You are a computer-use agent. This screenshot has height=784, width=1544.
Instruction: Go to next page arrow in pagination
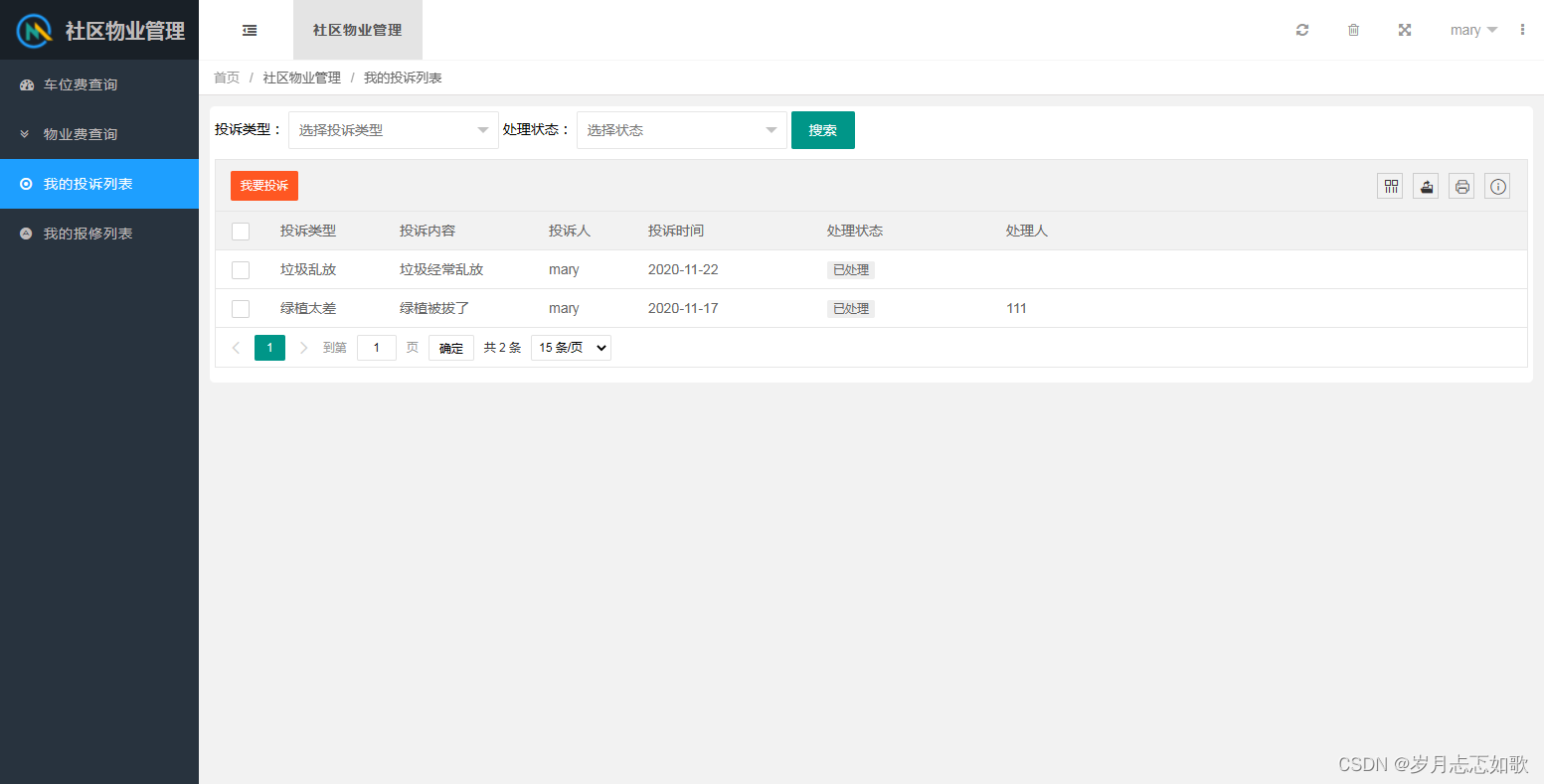click(x=303, y=348)
